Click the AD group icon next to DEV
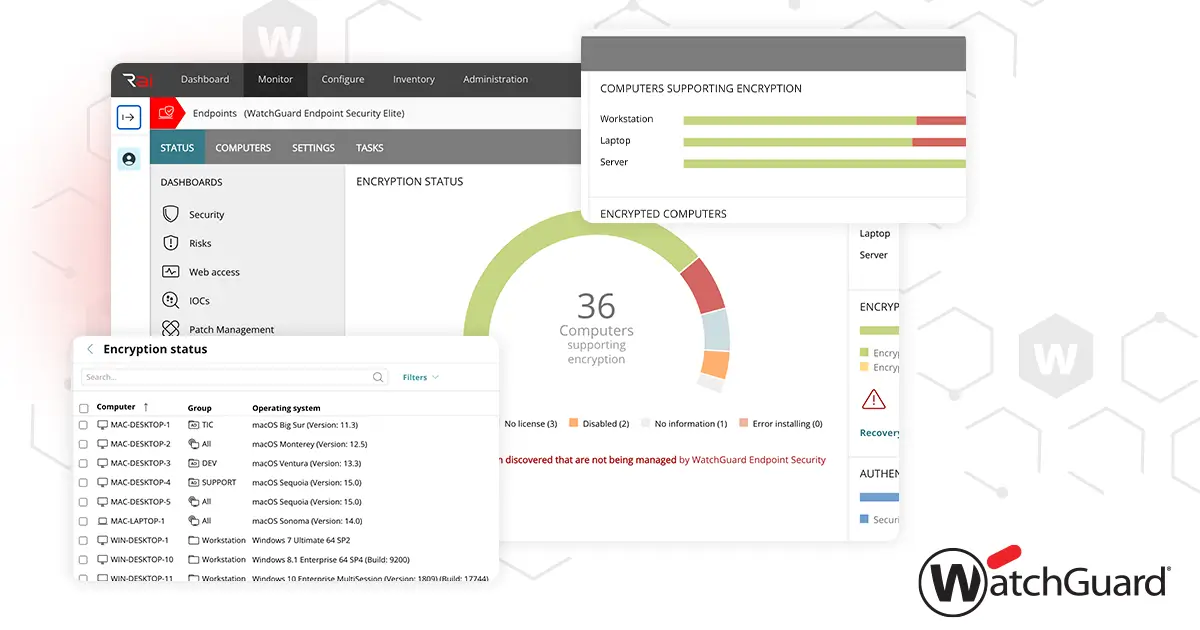Screen dimensions: 1200x630 (193, 463)
